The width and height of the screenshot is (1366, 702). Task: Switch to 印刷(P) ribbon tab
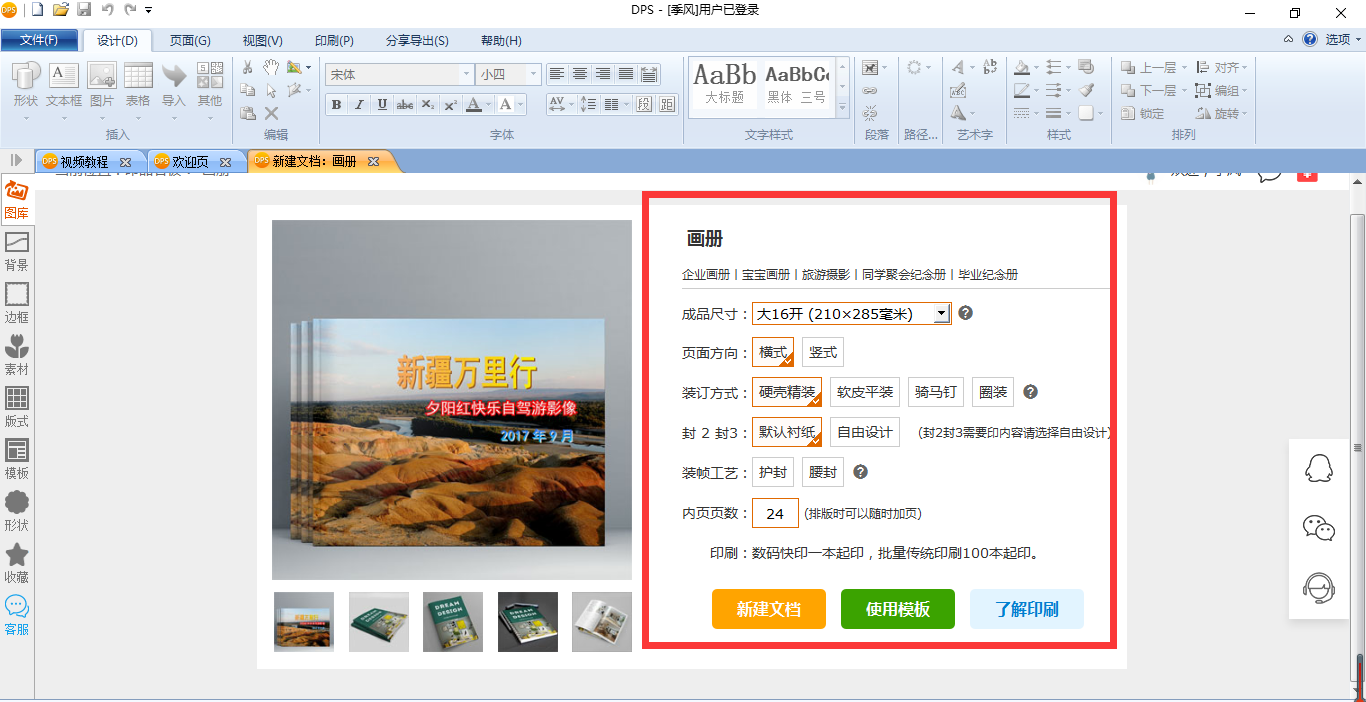point(334,41)
